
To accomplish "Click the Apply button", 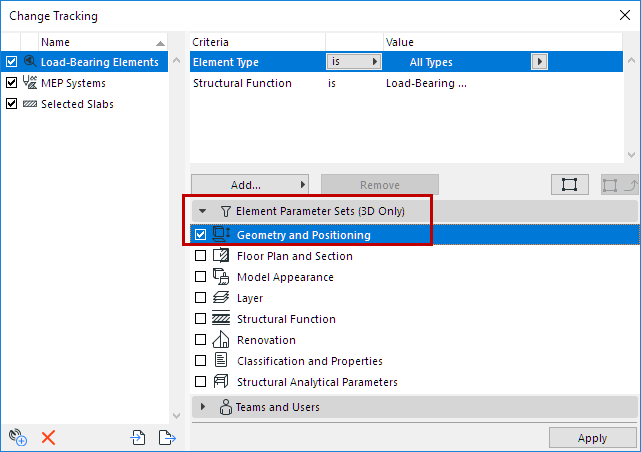I will [592, 438].
